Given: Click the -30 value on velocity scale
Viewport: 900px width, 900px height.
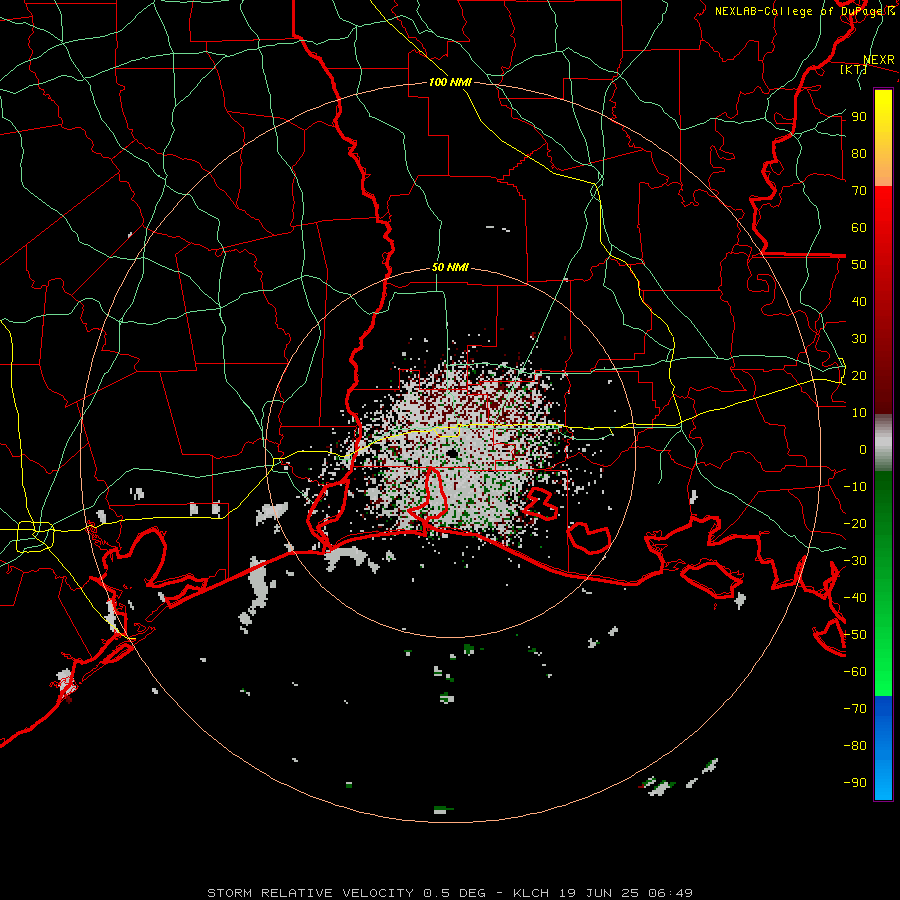Looking at the screenshot, I should [x=855, y=561].
